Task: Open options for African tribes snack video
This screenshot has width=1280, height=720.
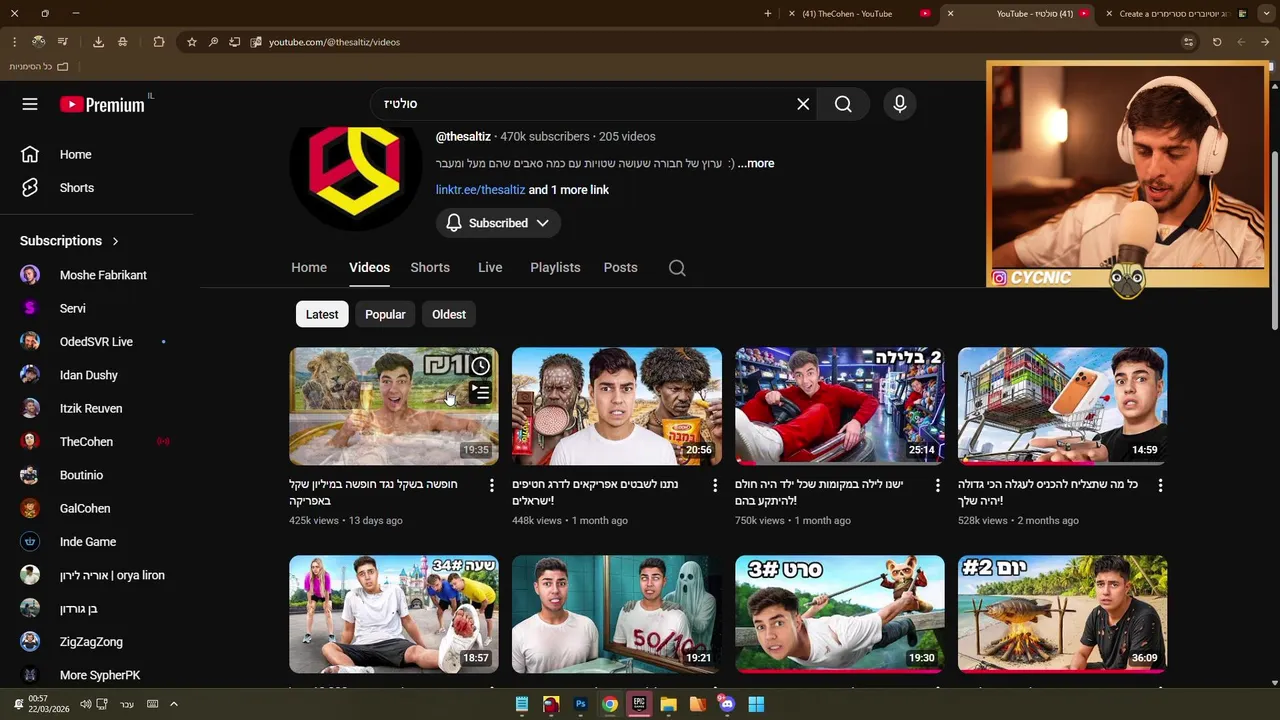Action: tap(714, 485)
